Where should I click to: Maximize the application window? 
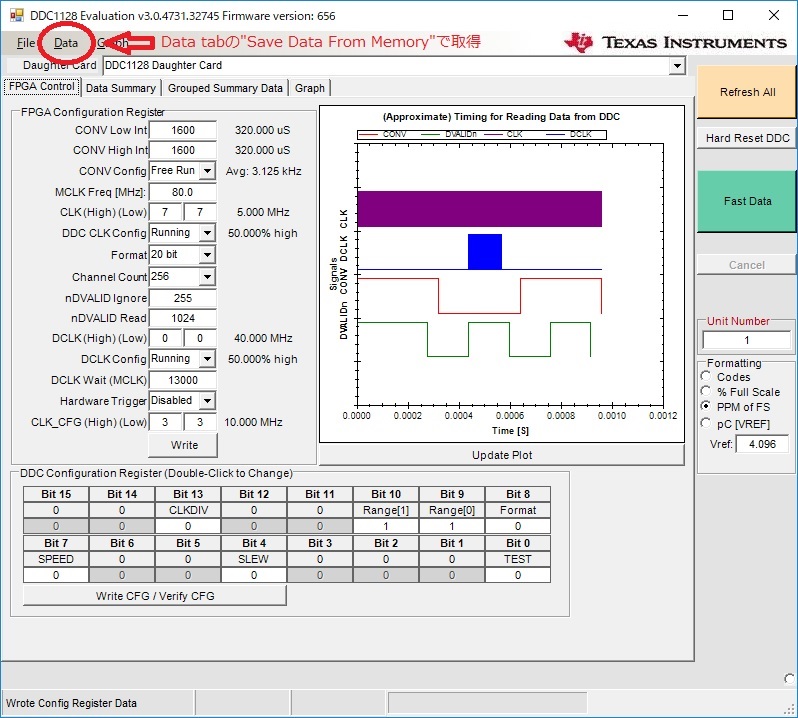pyautogui.click(x=728, y=15)
